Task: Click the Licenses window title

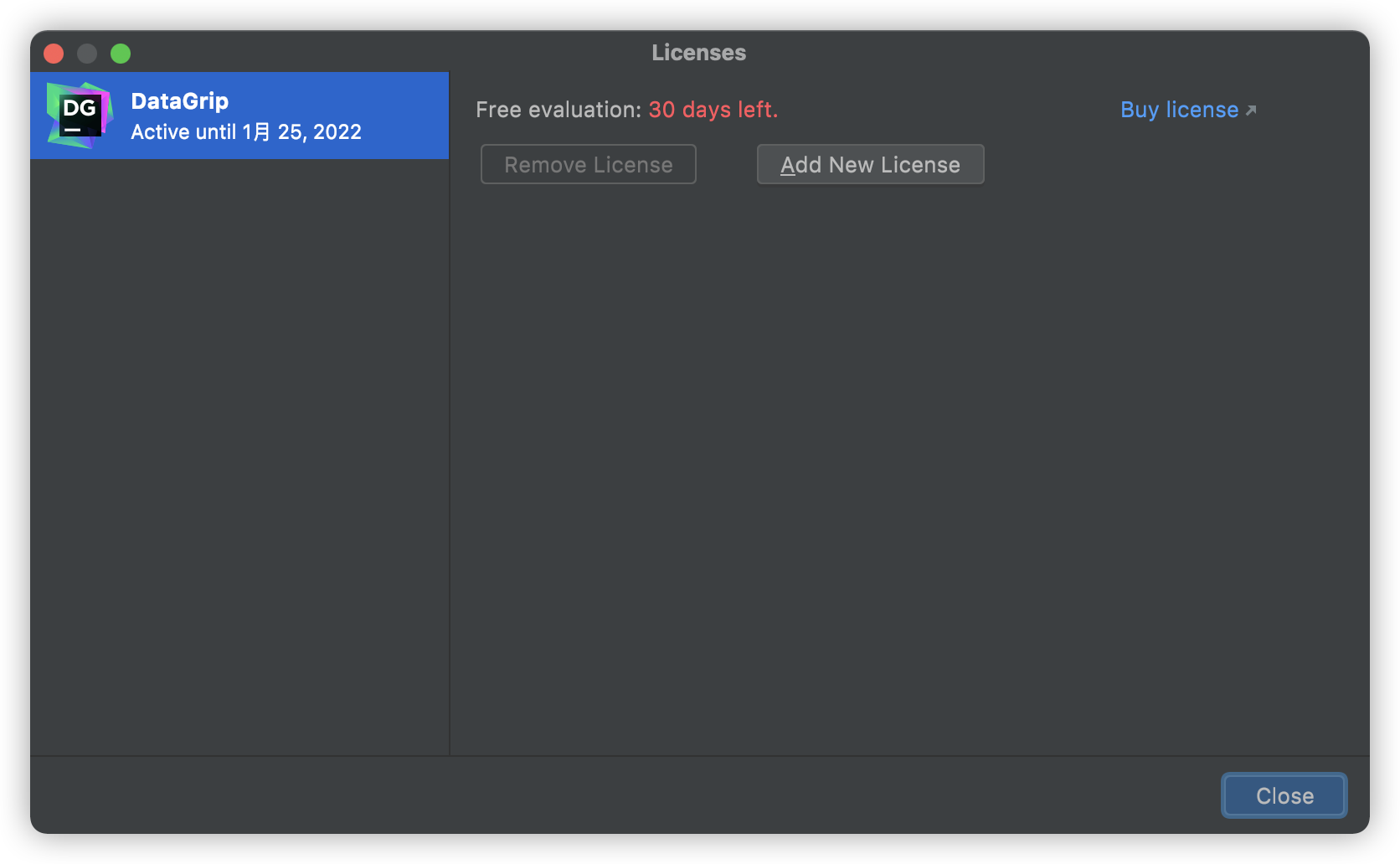Action: tap(698, 53)
